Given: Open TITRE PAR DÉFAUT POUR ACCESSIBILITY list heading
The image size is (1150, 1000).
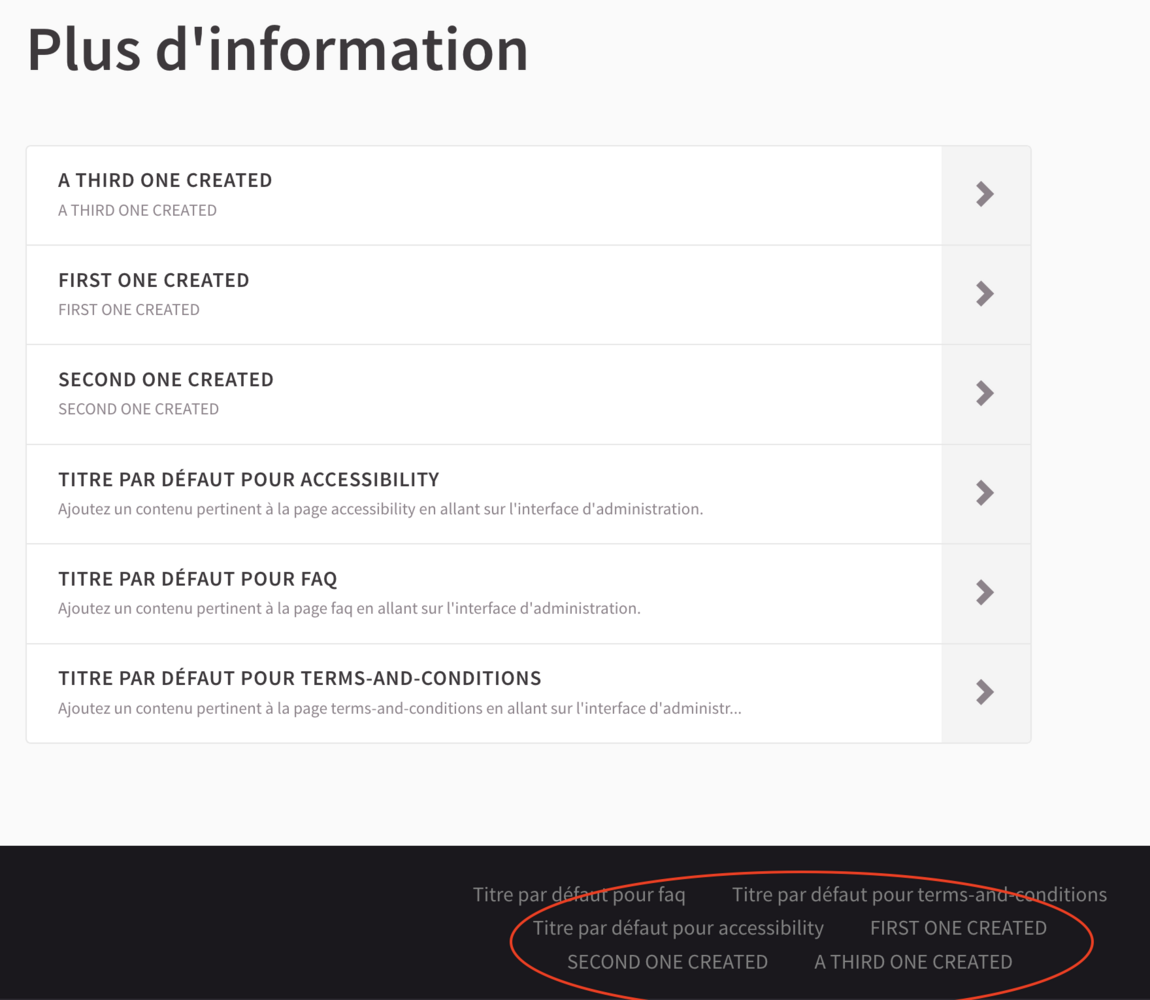Looking at the screenshot, I should 249,479.
